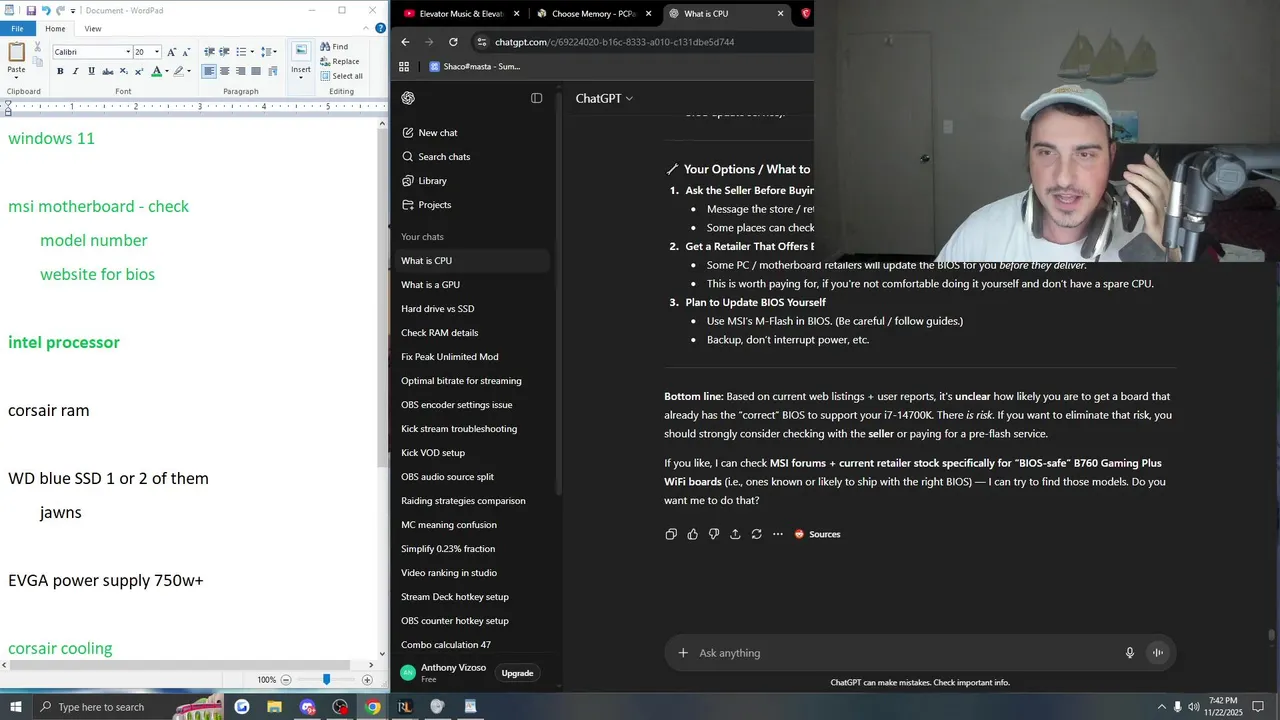The image size is (1280, 720).
Task: Give thumbs down to ChatGPT response
Action: 714,534
